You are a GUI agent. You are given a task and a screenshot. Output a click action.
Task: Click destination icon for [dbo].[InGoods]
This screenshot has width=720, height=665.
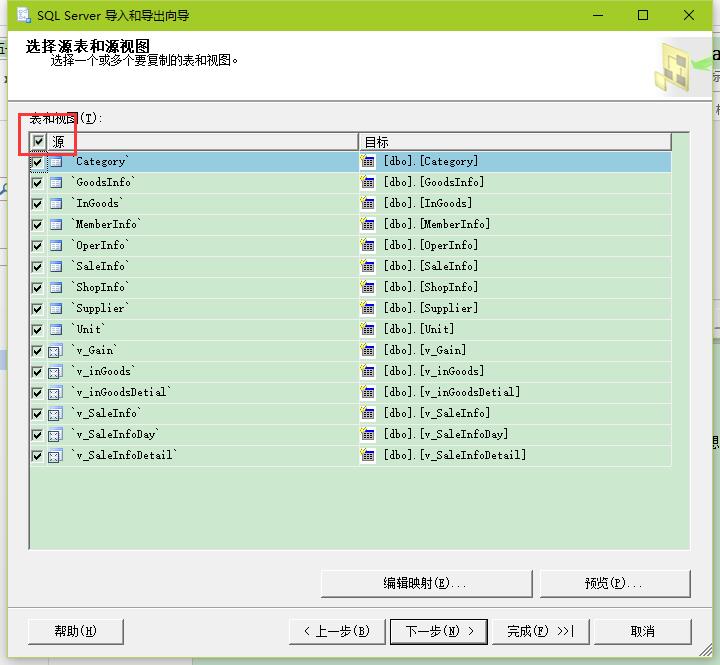click(367, 203)
